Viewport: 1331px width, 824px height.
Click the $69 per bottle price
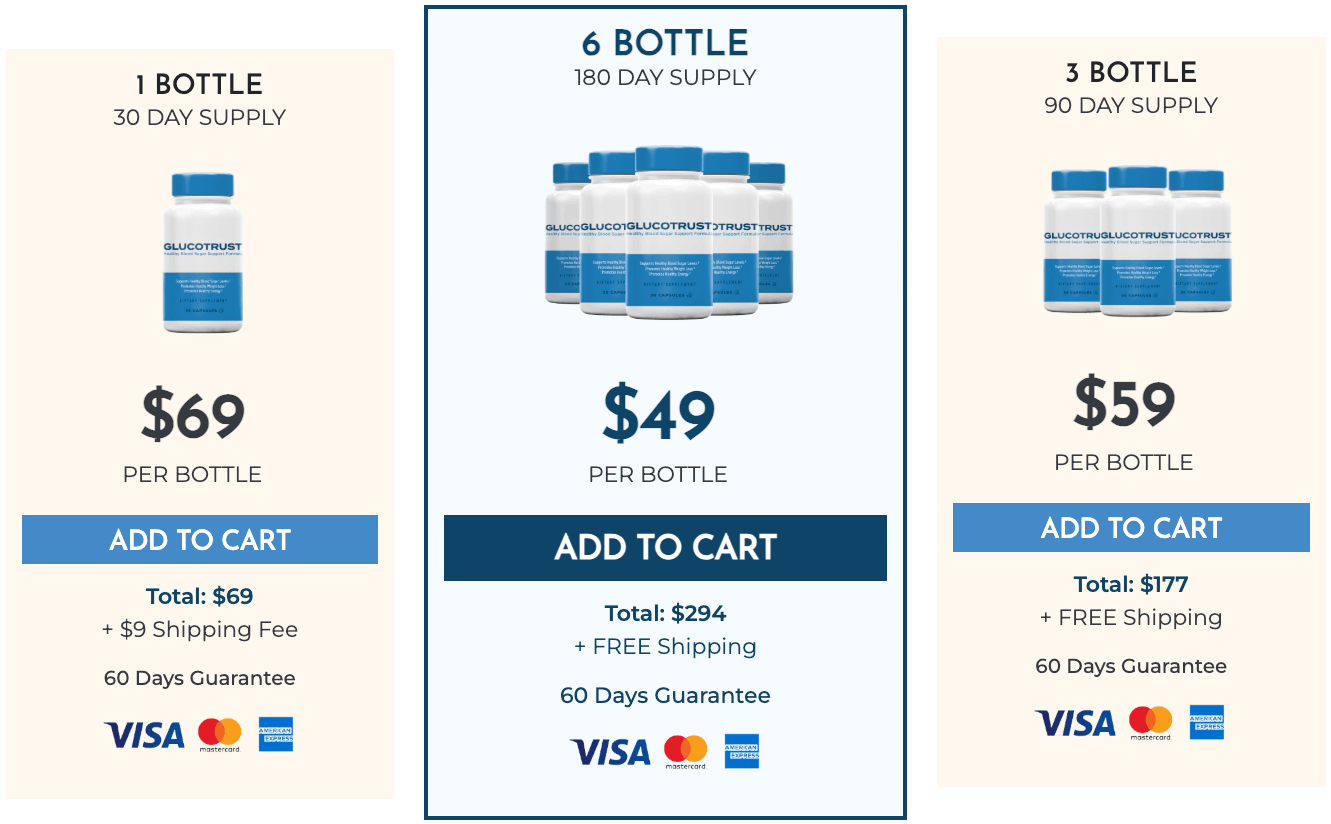coord(193,415)
